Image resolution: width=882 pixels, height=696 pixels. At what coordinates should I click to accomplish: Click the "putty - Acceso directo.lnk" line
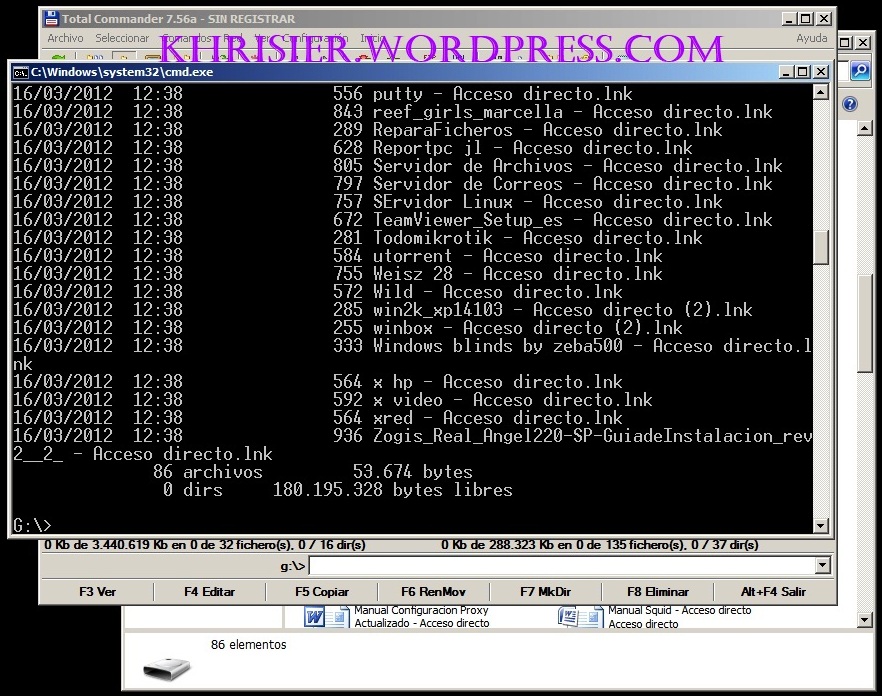(323, 93)
